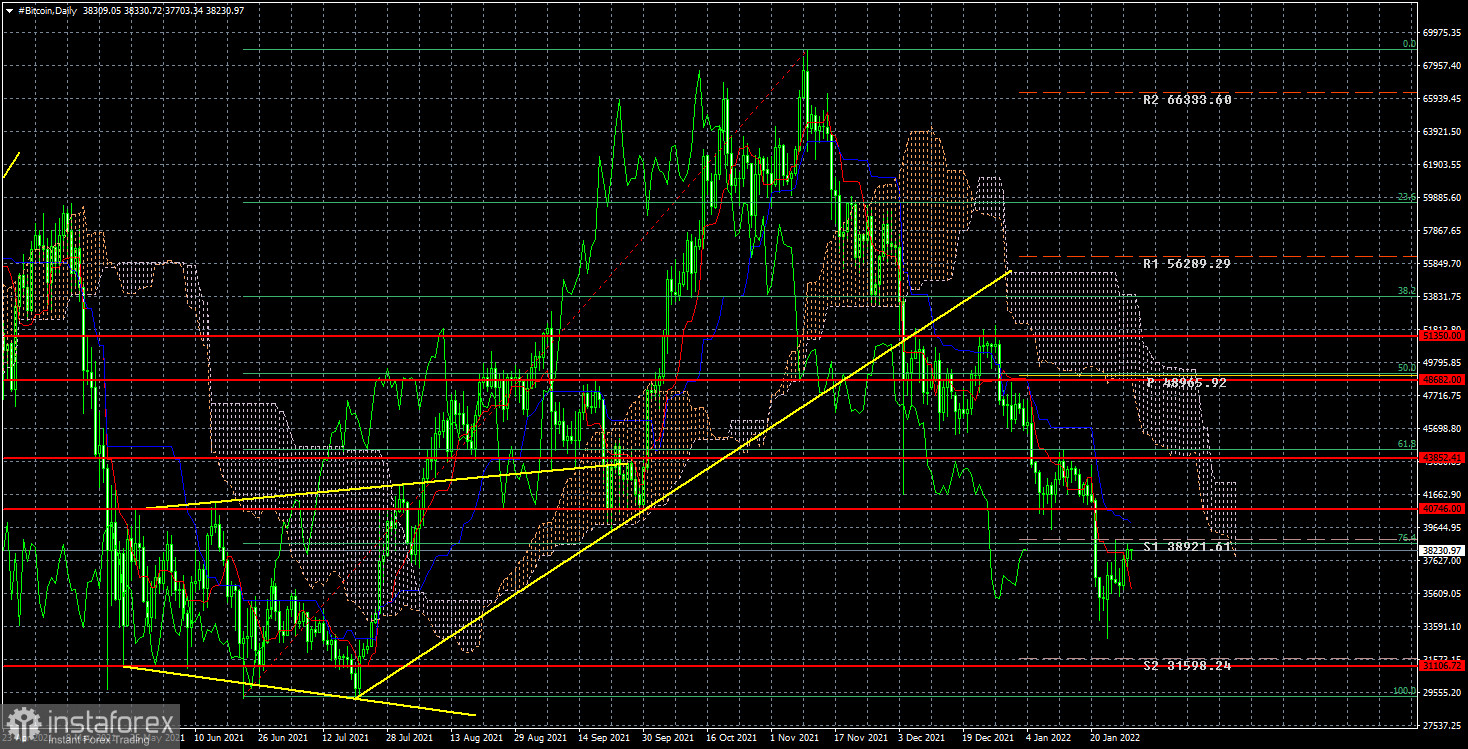Viewport: 1468px width, 749px height.
Task: Click 47716.76 on the price axis
Action: (1442, 396)
